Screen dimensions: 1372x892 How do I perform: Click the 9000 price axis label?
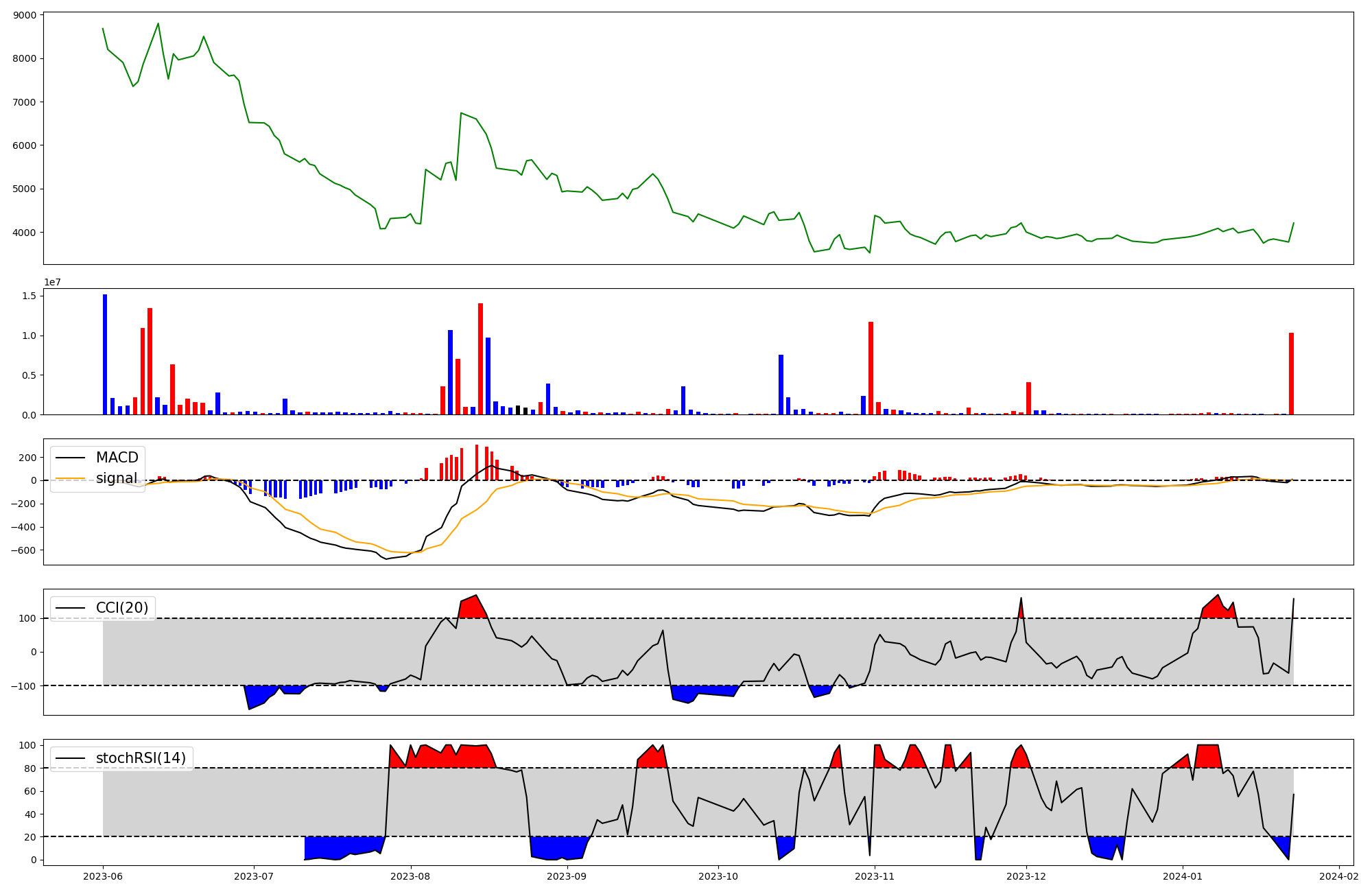pyautogui.click(x=25, y=15)
